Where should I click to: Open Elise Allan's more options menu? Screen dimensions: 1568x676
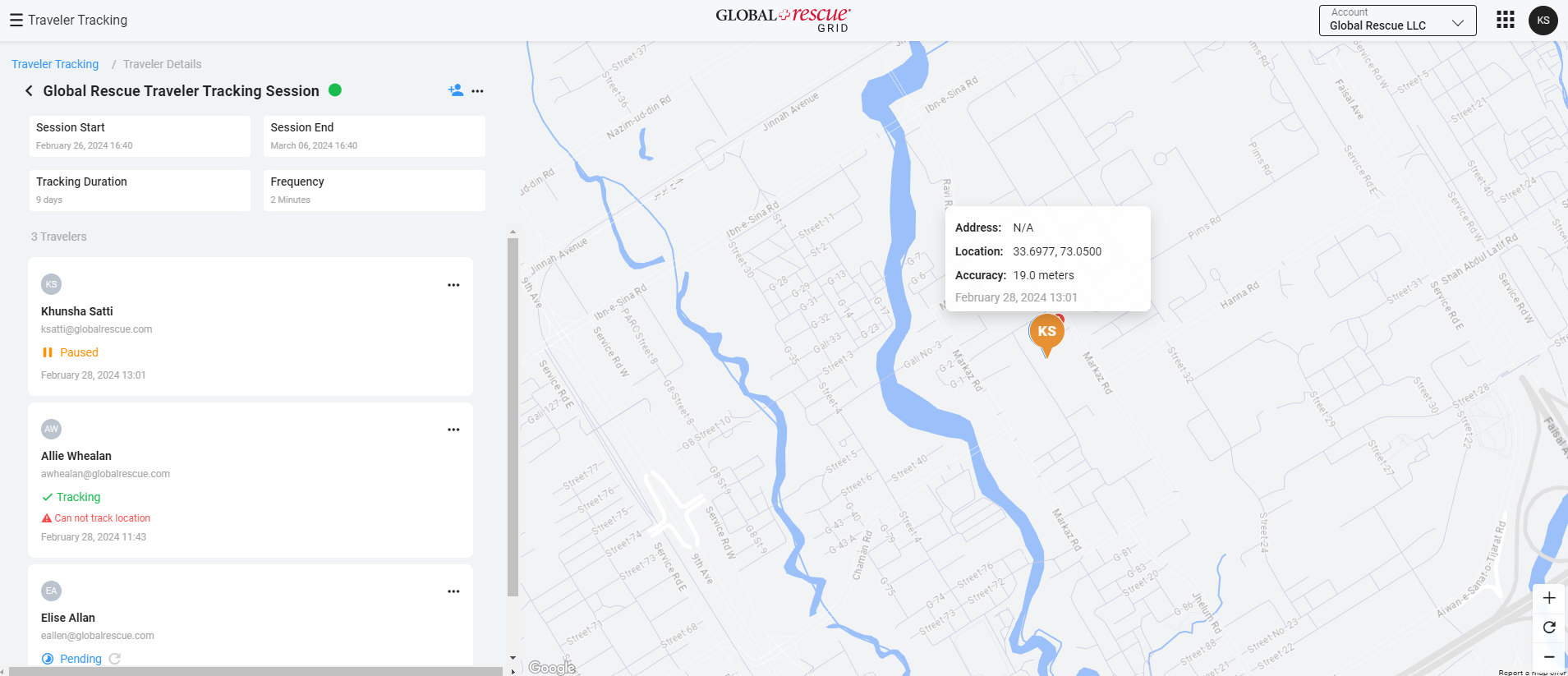[x=453, y=591]
